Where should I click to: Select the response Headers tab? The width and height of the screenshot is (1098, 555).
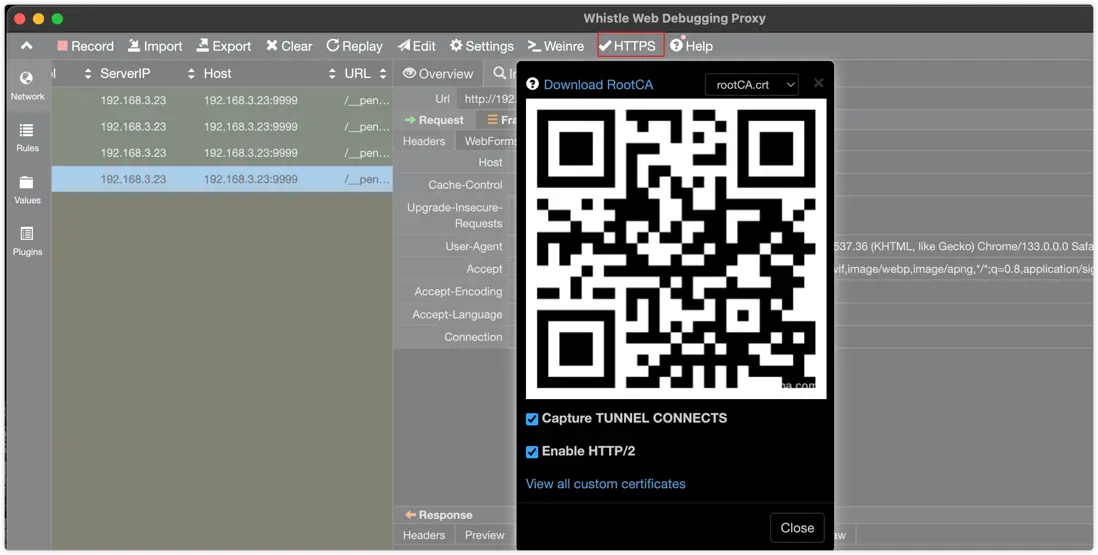pyautogui.click(x=424, y=535)
